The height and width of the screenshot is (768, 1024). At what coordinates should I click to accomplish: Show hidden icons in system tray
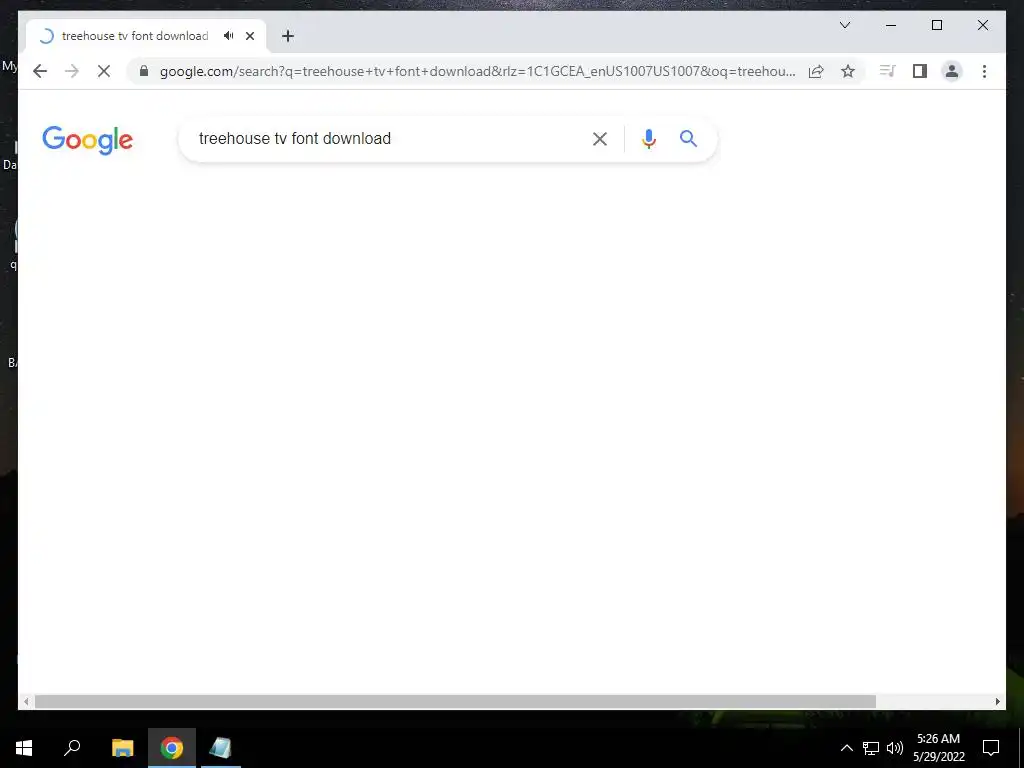coord(846,748)
